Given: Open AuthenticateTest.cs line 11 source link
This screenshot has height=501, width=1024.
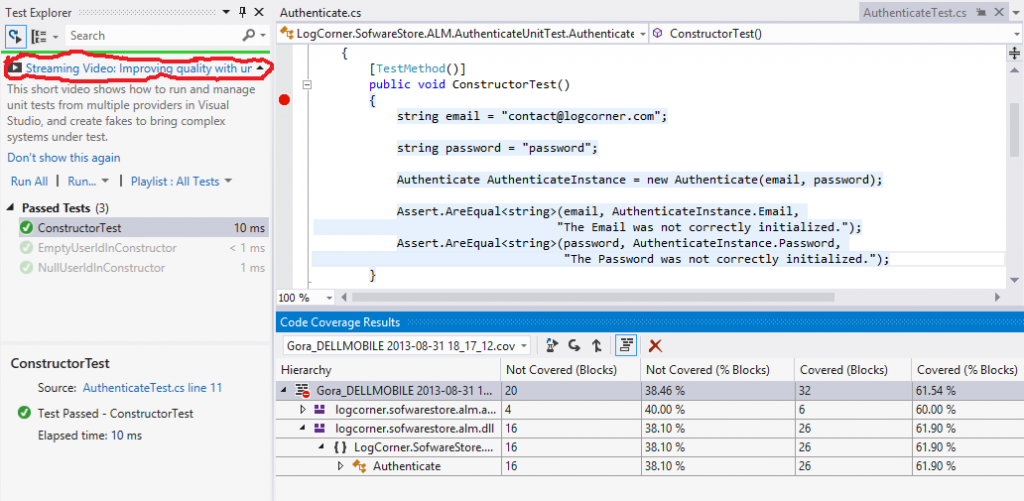Looking at the screenshot, I should [x=152, y=388].
